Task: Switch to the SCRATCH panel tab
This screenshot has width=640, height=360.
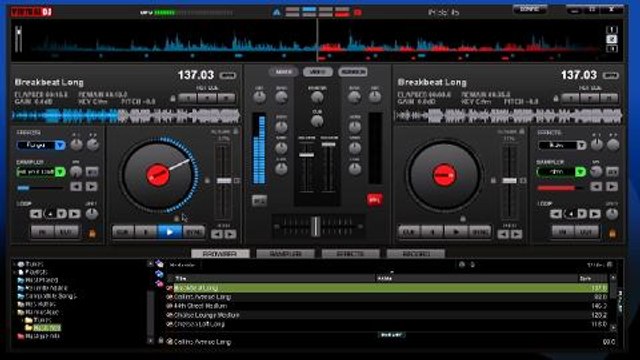Action: point(352,72)
